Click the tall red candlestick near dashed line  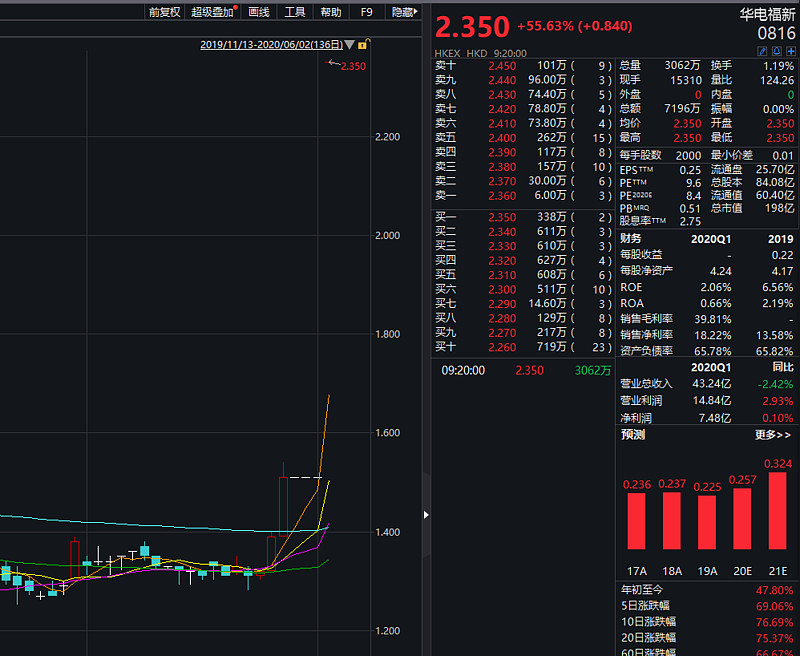[283, 506]
